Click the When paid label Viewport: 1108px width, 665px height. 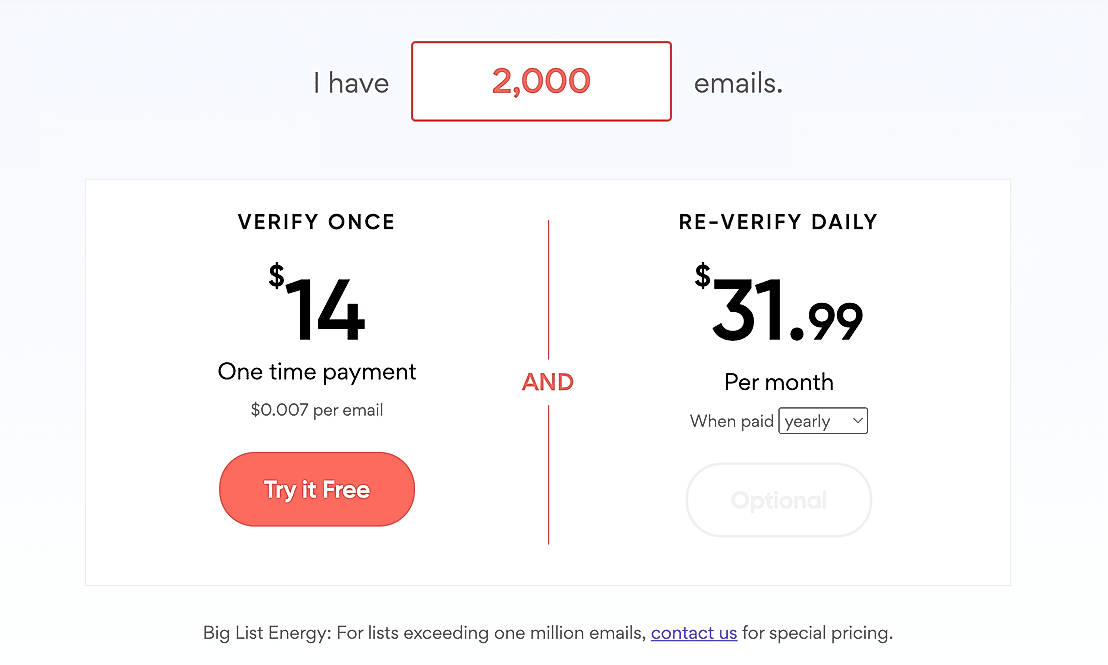coord(732,421)
